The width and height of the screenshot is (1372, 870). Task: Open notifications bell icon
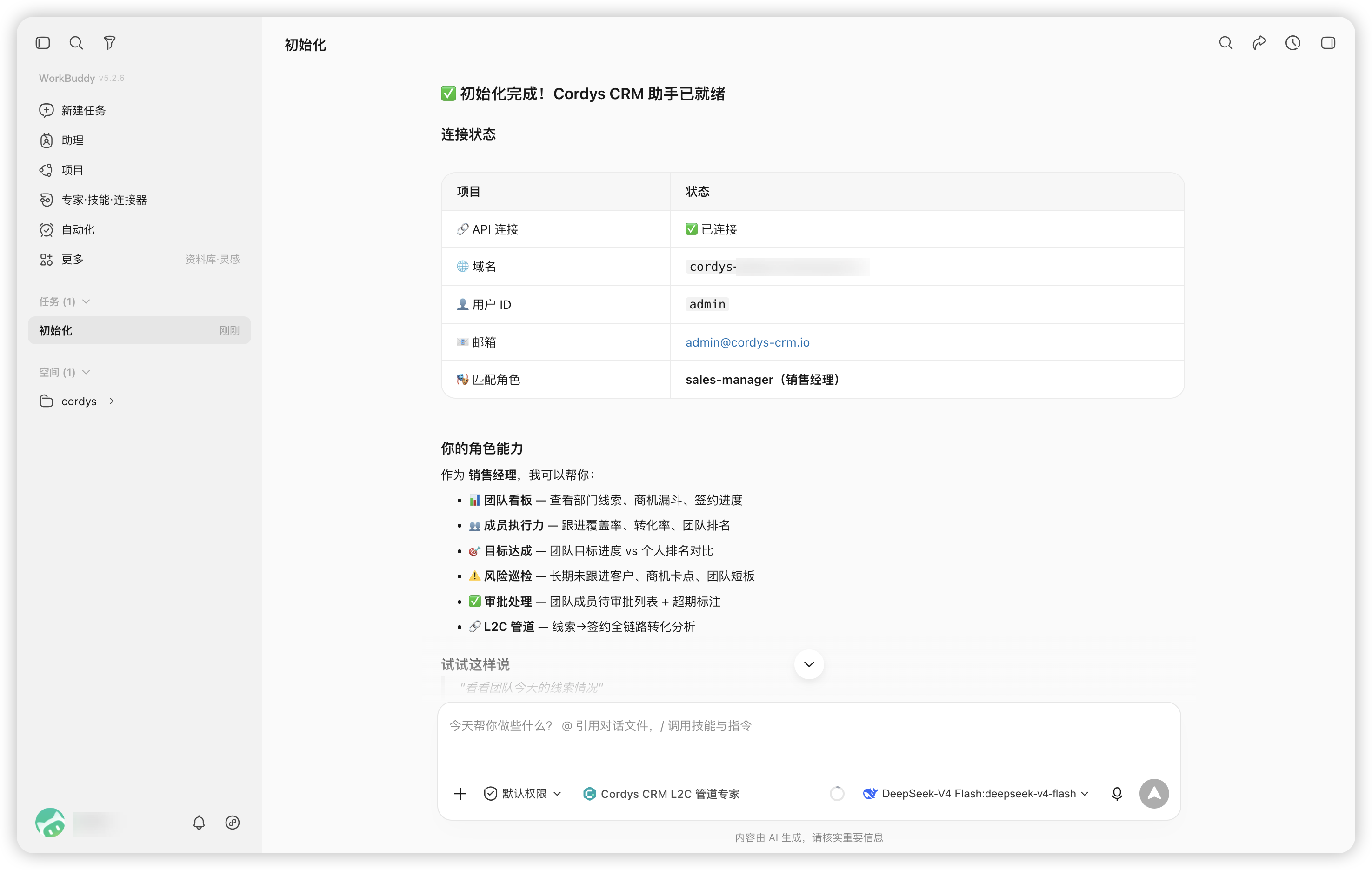(199, 822)
